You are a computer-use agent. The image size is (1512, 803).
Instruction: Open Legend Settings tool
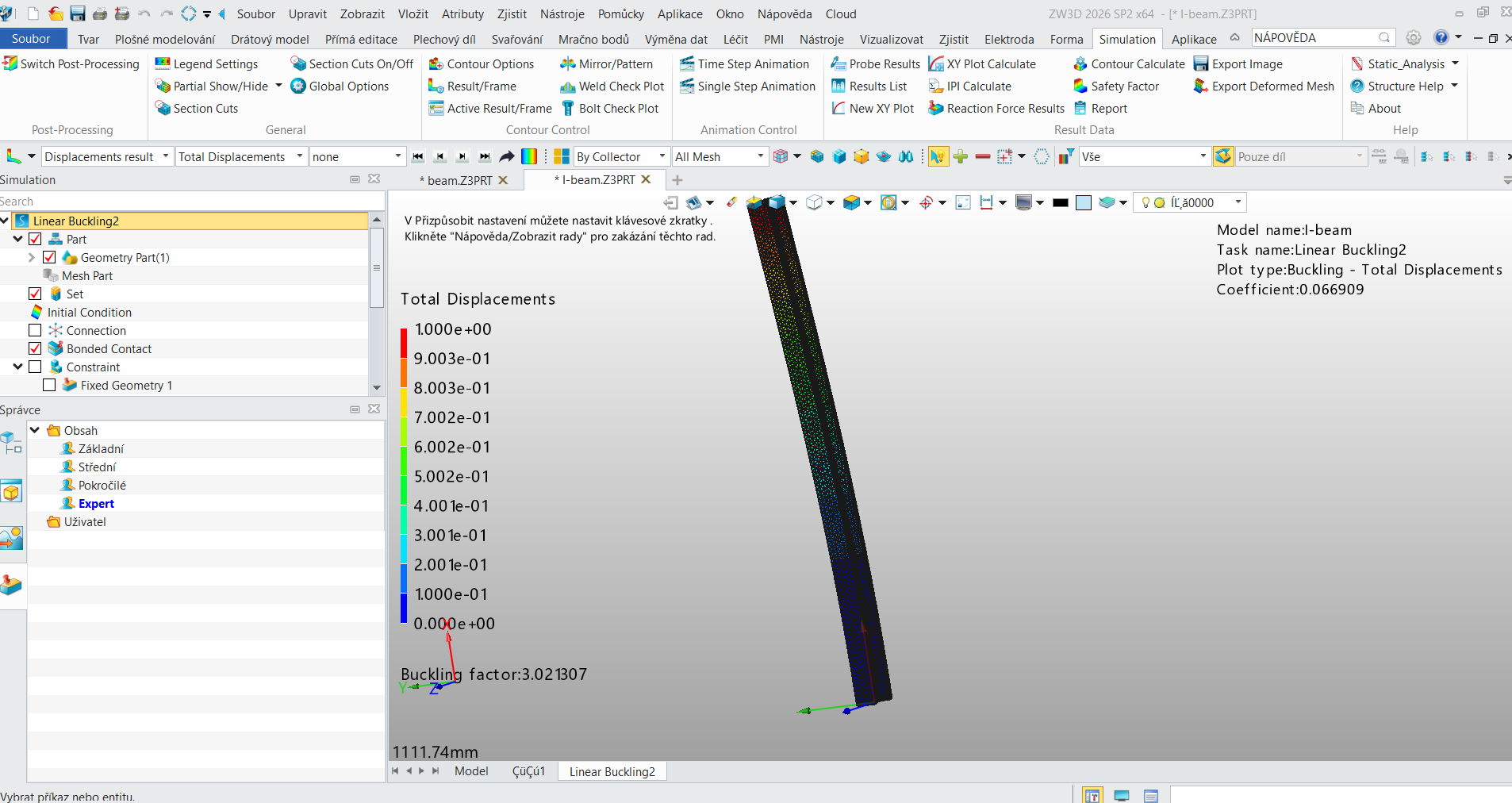click(x=206, y=63)
